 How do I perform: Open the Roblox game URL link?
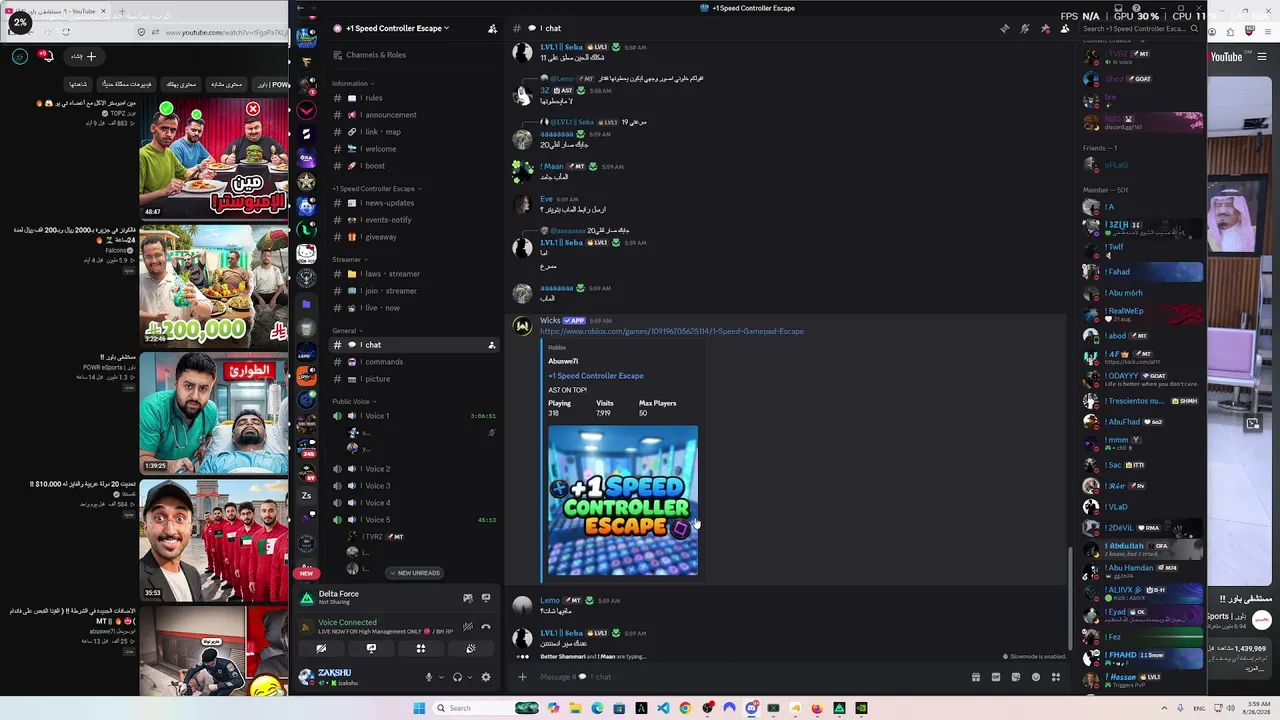672,331
